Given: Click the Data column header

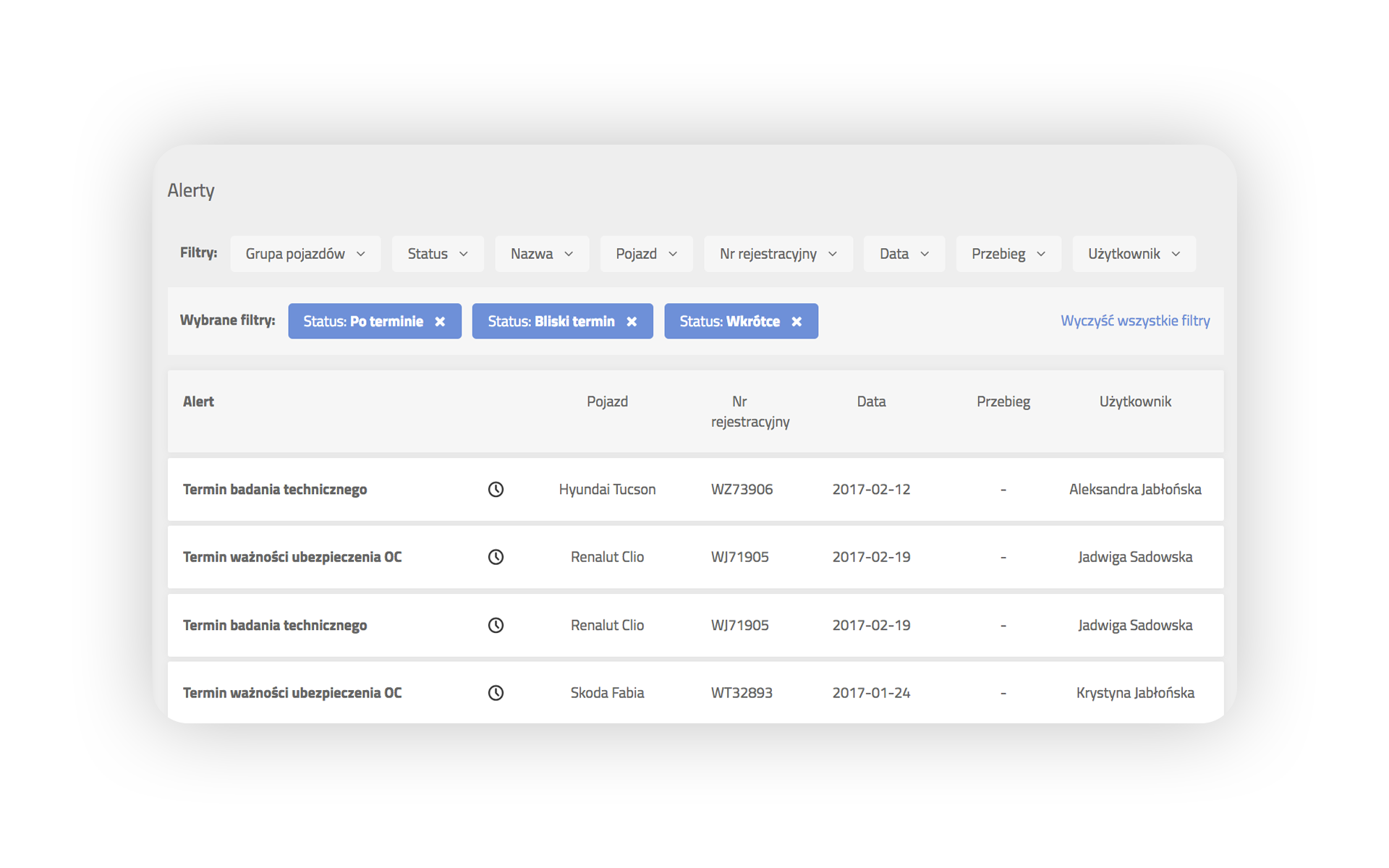Looking at the screenshot, I should click(x=871, y=401).
